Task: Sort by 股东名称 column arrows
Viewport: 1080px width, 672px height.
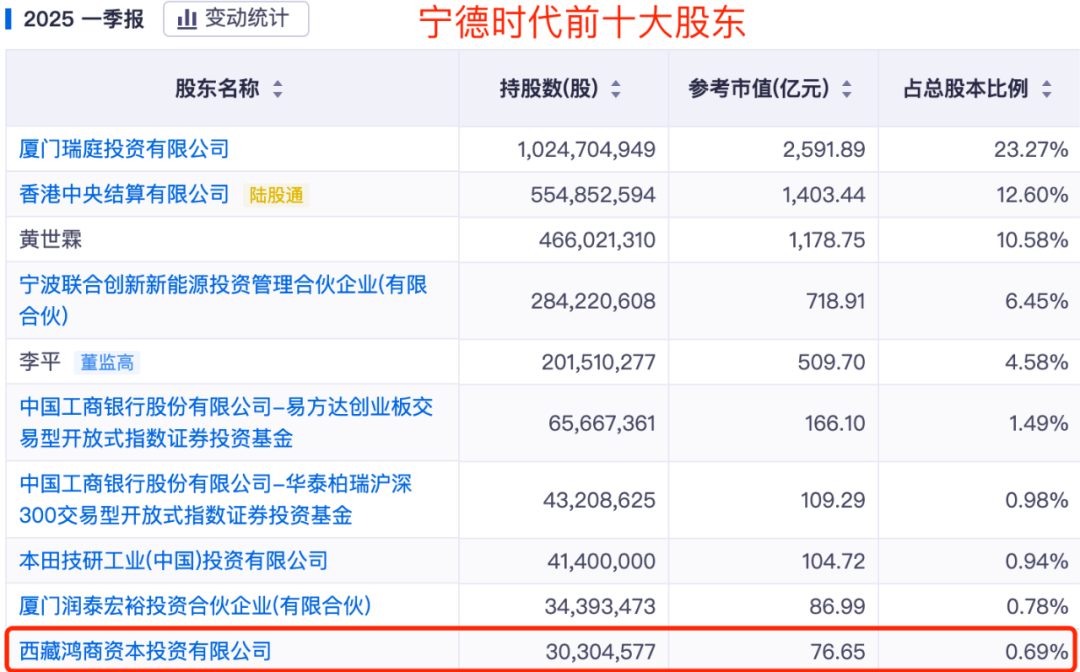Action: (x=278, y=89)
